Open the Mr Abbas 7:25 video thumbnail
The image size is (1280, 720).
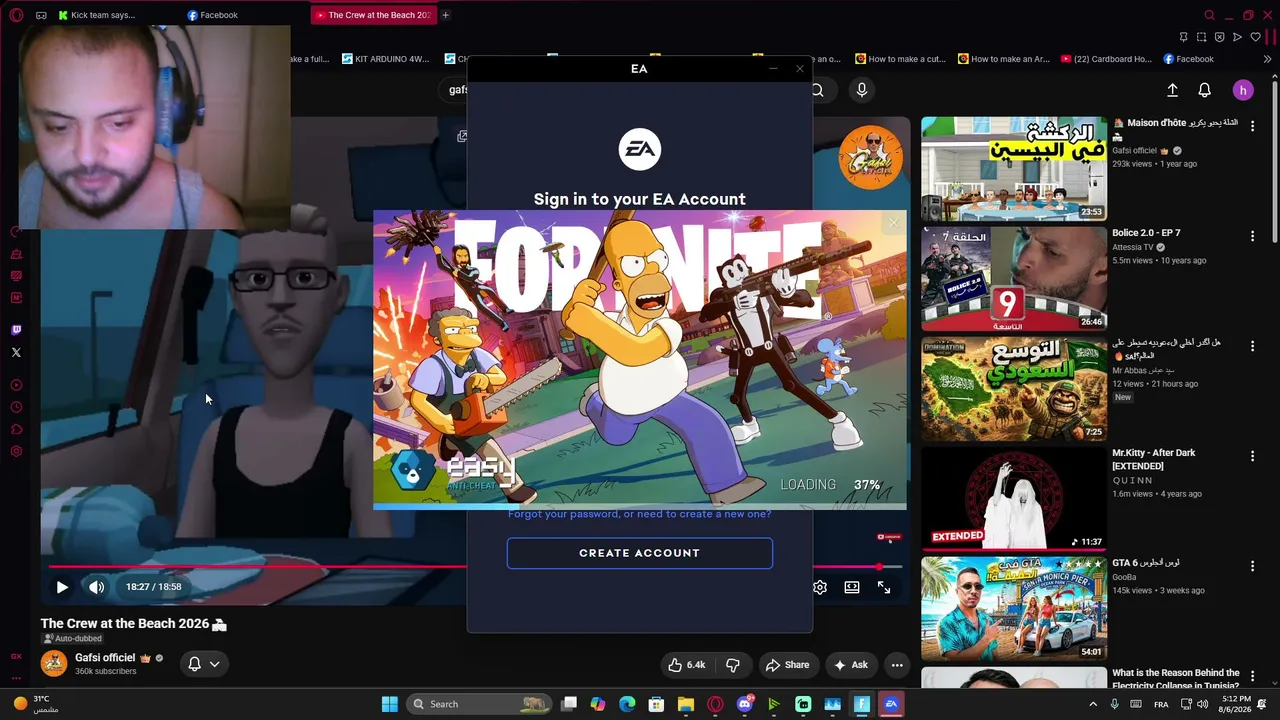[1014, 388]
